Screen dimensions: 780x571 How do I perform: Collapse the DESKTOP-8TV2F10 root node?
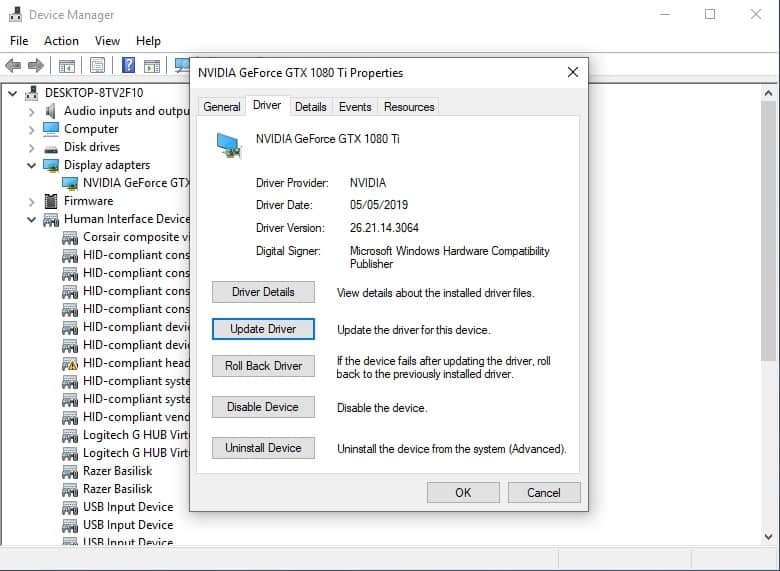point(13,93)
